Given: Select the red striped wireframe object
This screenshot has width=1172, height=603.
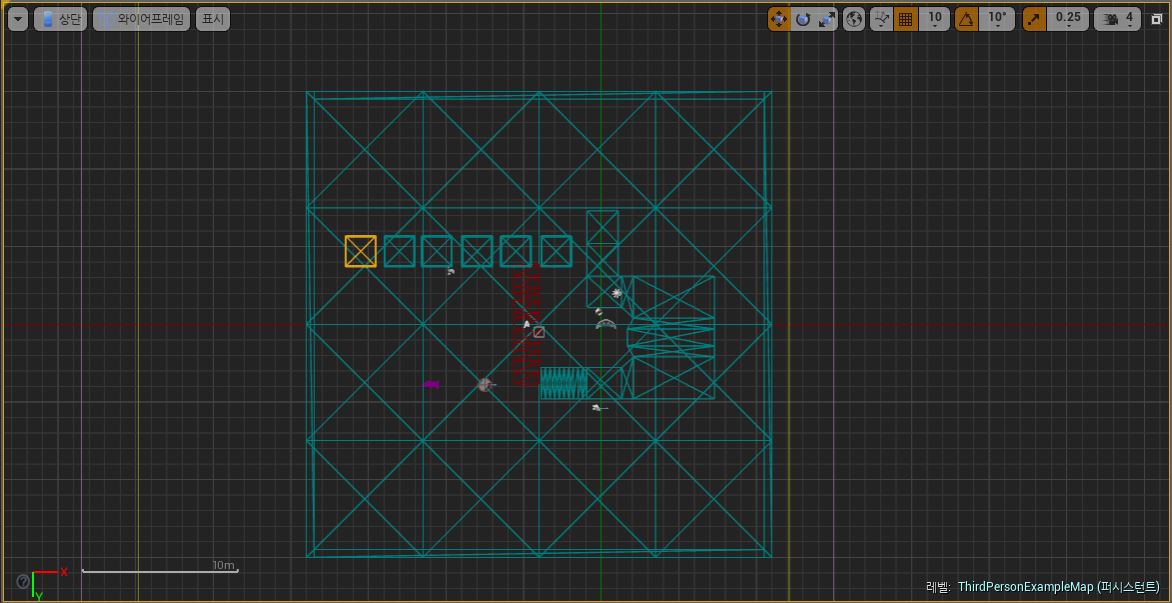Looking at the screenshot, I should click(x=526, y=324).
